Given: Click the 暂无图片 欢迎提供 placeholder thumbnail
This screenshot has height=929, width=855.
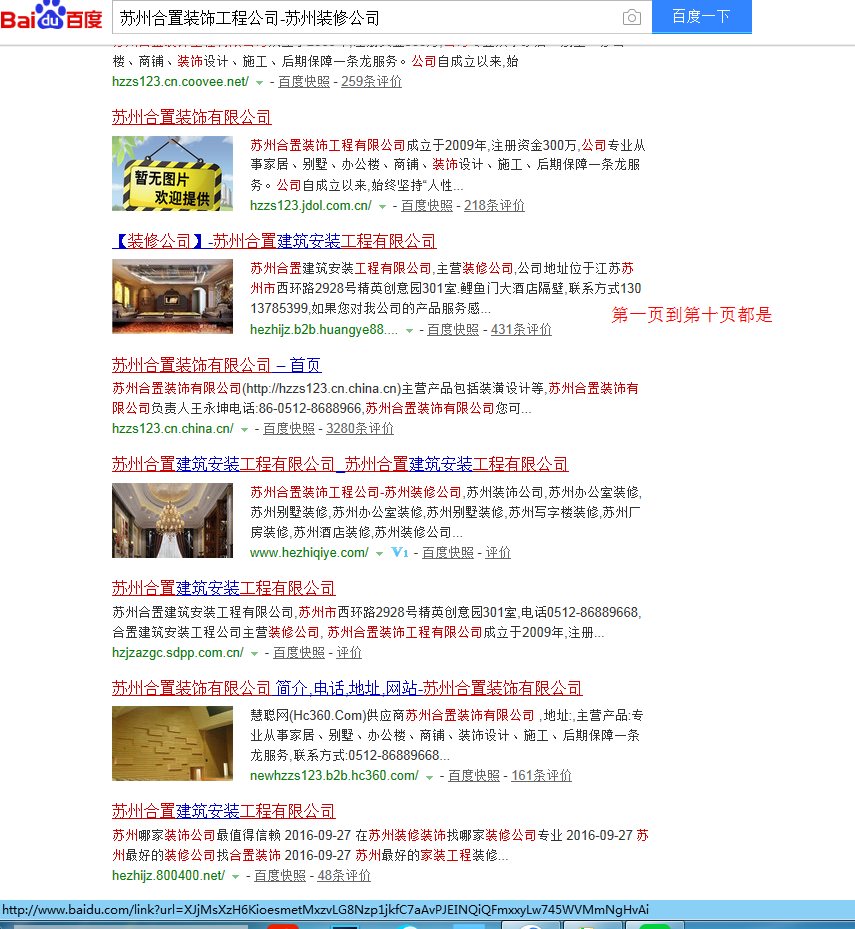Looking at the screenshot, I should [172, 173].
